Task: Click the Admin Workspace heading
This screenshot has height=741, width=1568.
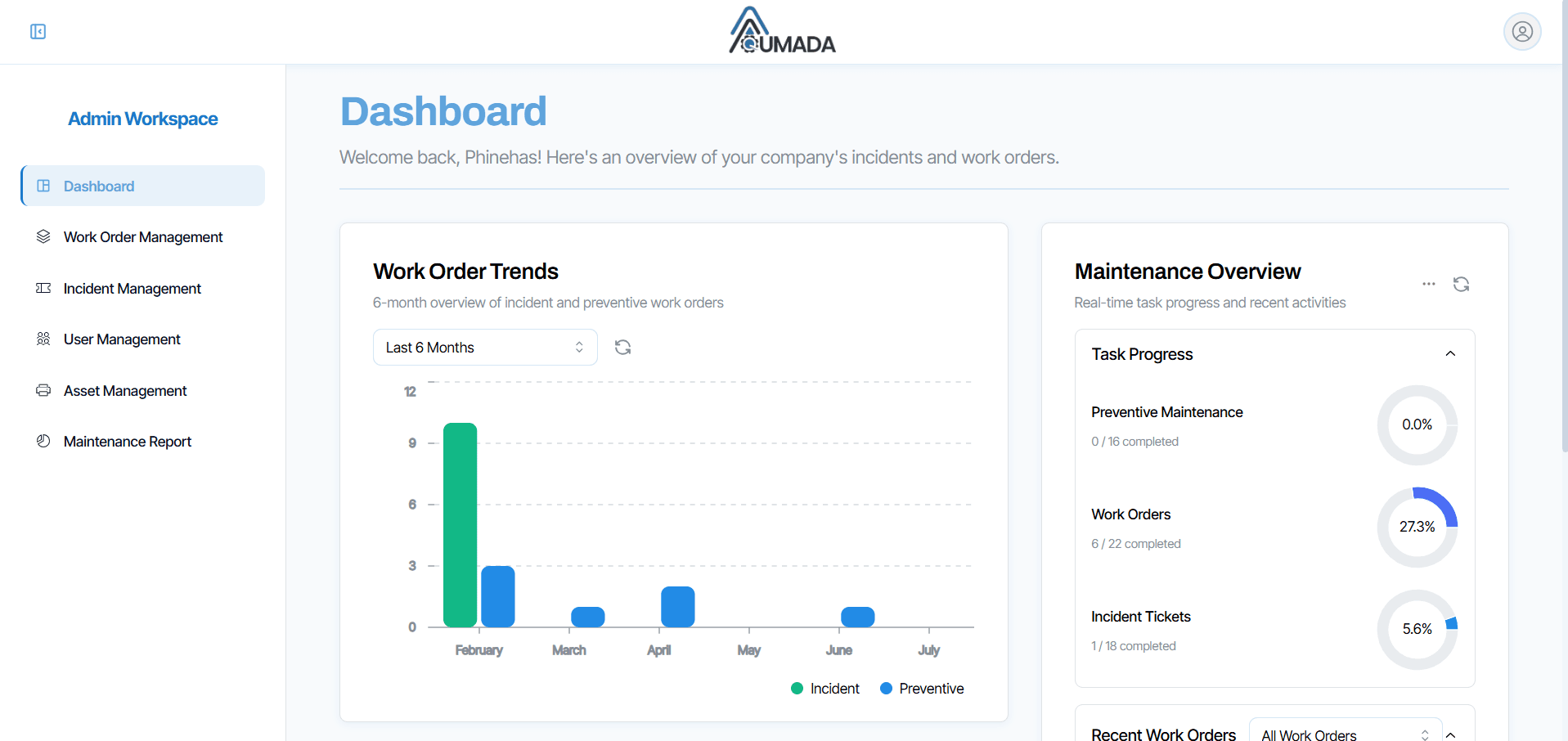Action: click(143, 119)
